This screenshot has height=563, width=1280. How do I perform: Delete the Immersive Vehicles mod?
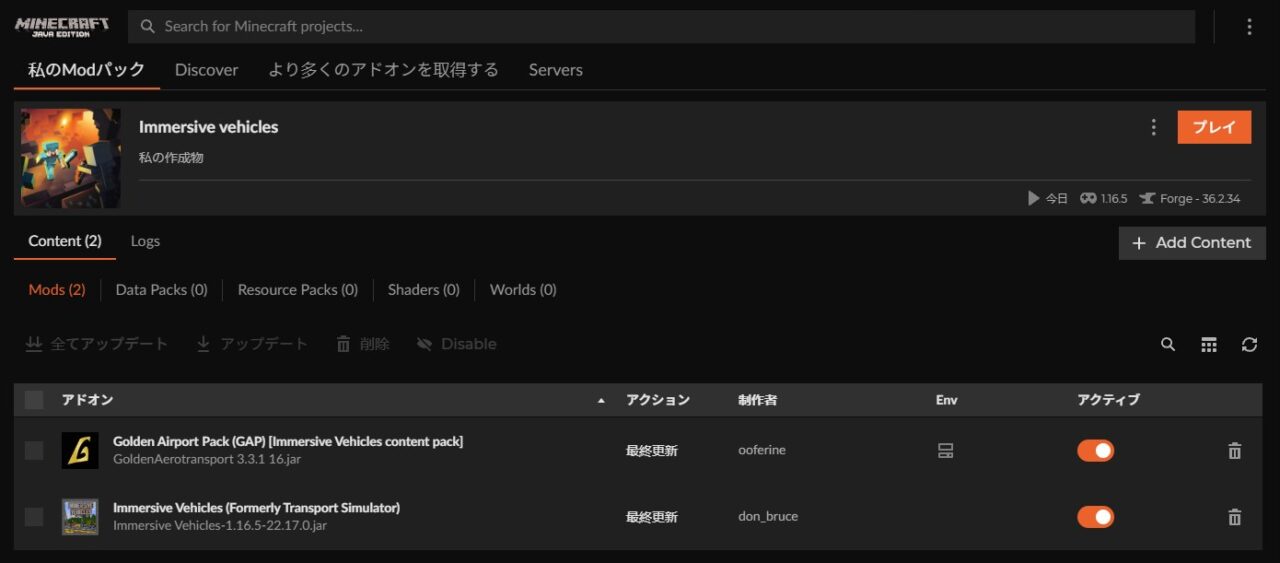(x=1235, y=517)
